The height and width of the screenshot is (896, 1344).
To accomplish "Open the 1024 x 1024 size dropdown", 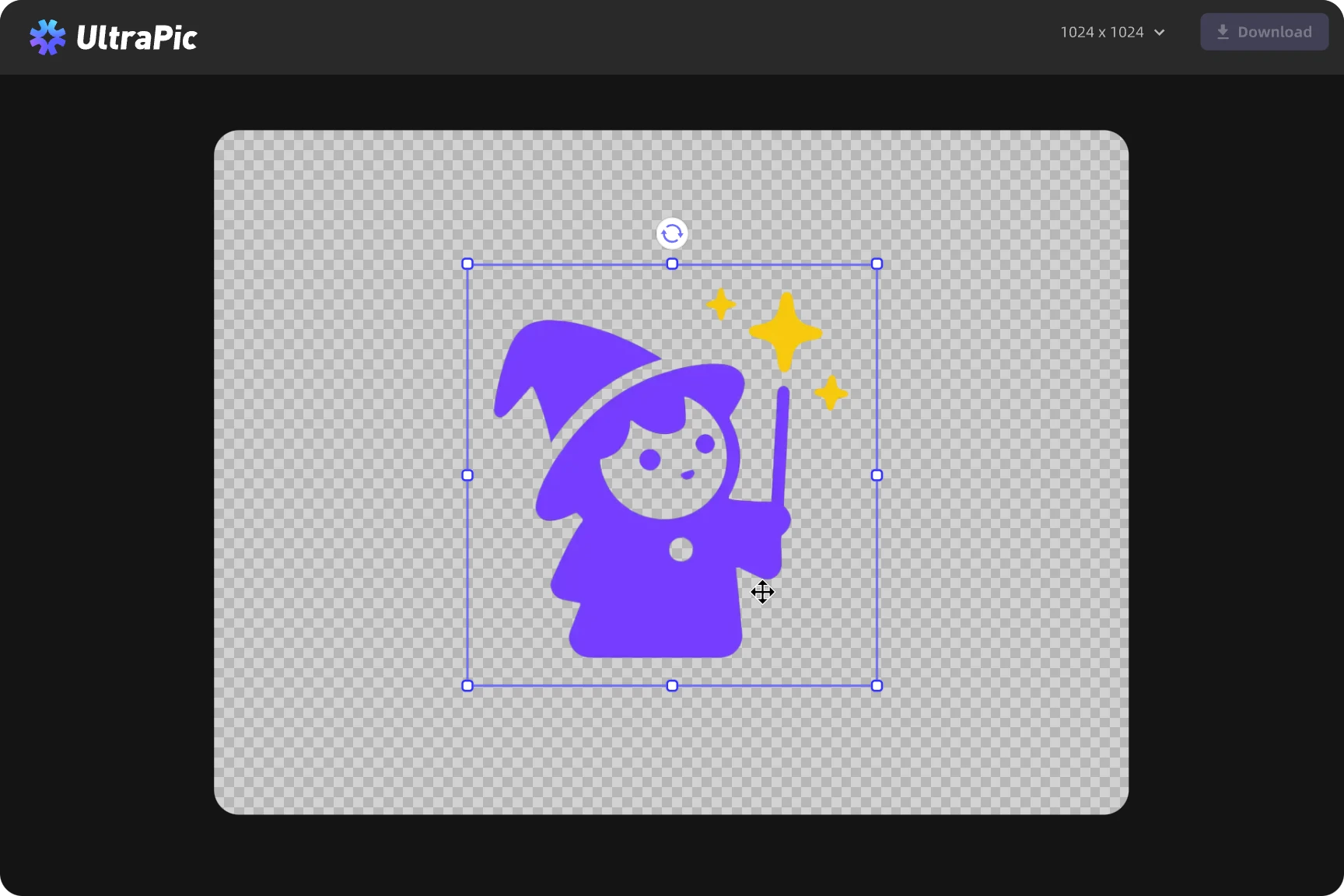I will pos(1102,32).
